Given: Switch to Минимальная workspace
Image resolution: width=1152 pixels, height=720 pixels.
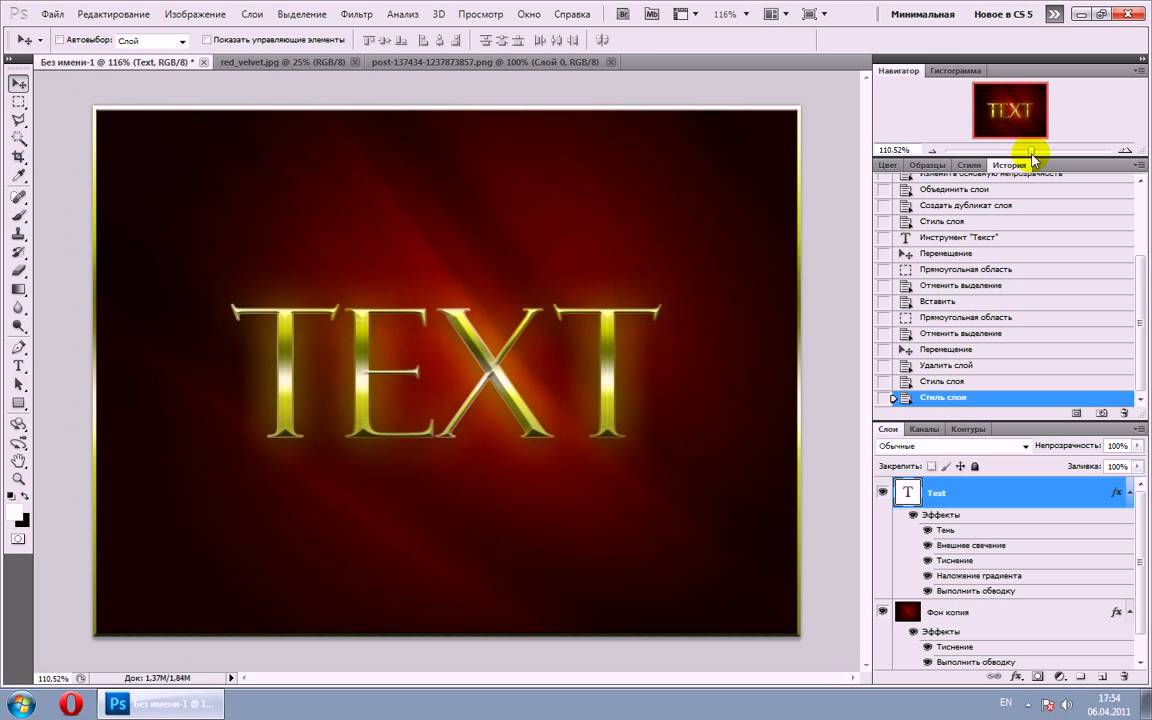Looking at the screenshot, I should tap(922, 14).
